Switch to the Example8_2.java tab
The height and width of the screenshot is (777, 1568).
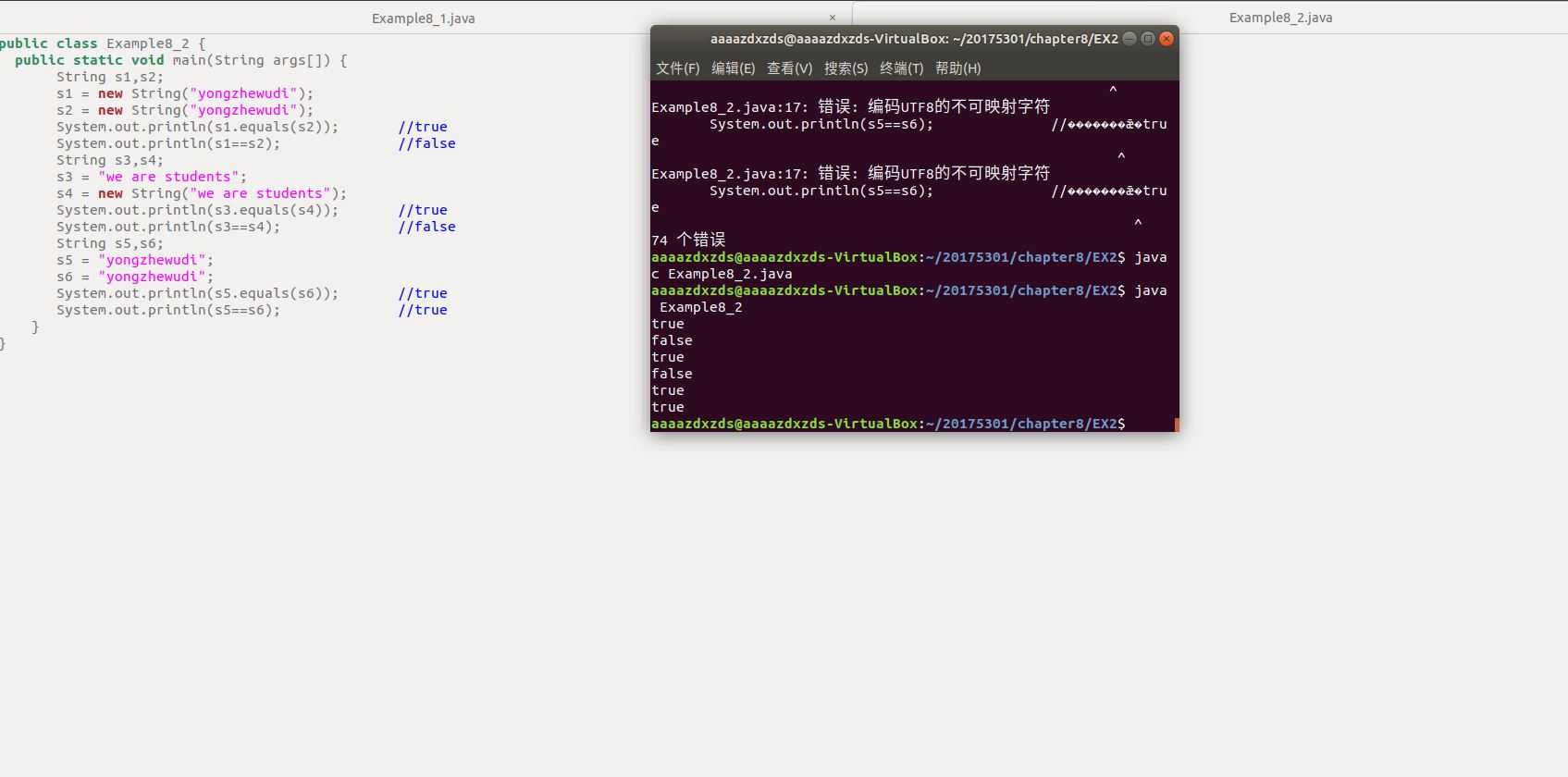tap(1280, 18)
